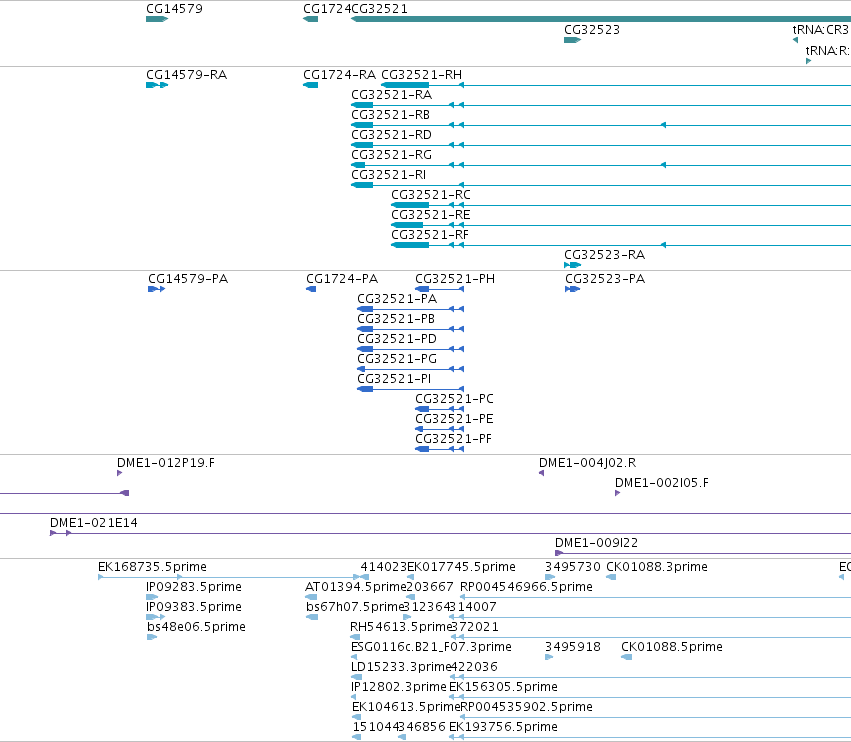Select the CG32521-RI transcript label
851x742 pixels.
tap(389, 175)
